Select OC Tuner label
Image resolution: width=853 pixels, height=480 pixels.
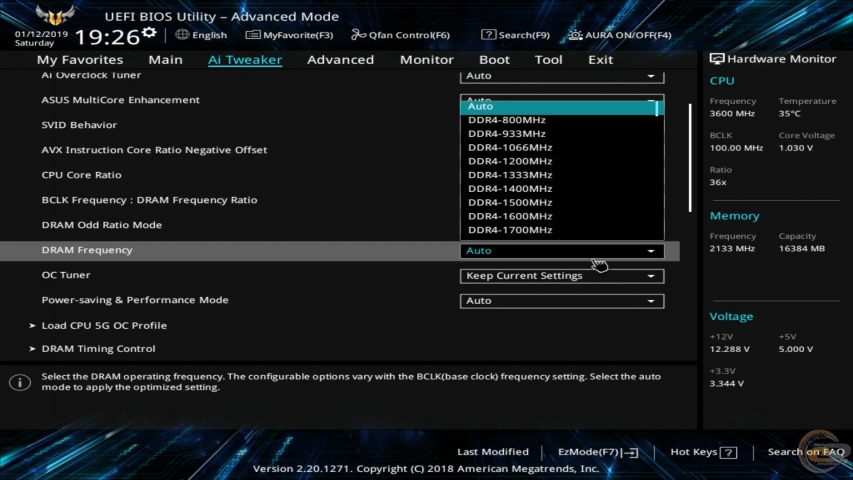point(66,275)
